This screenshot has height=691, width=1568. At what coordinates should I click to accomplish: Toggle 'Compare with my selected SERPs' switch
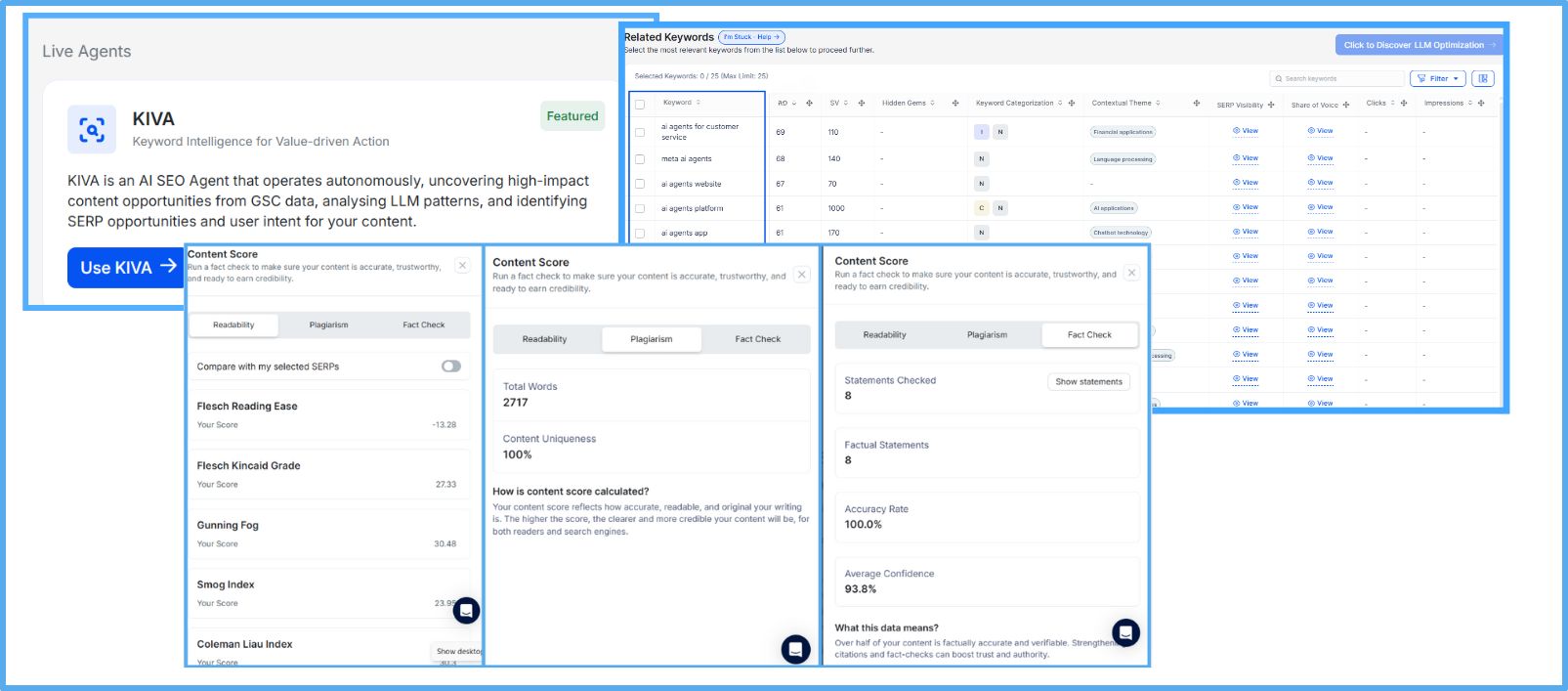click(451, 367)
